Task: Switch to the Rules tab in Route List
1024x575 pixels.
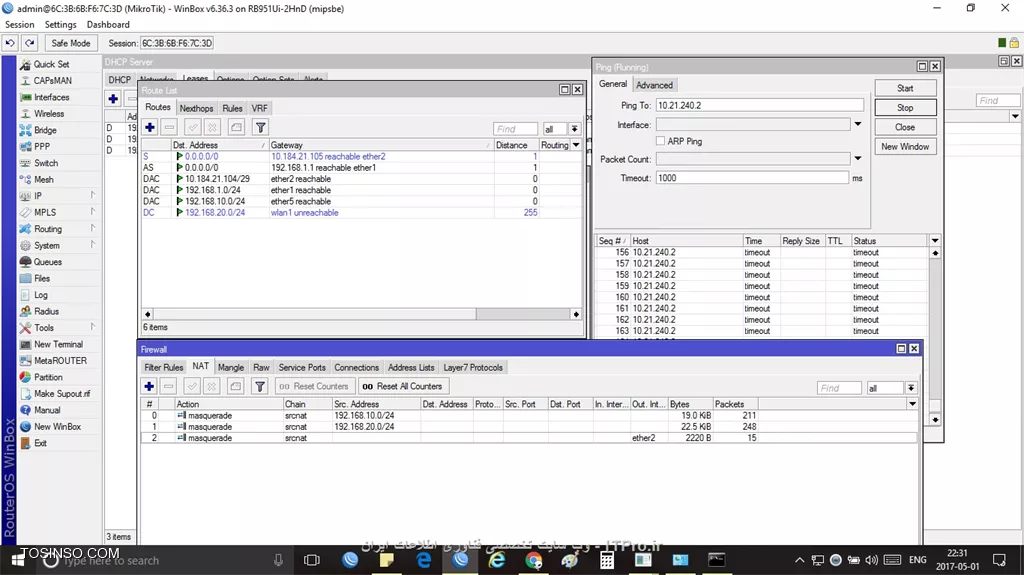Action: click(232, 108)
